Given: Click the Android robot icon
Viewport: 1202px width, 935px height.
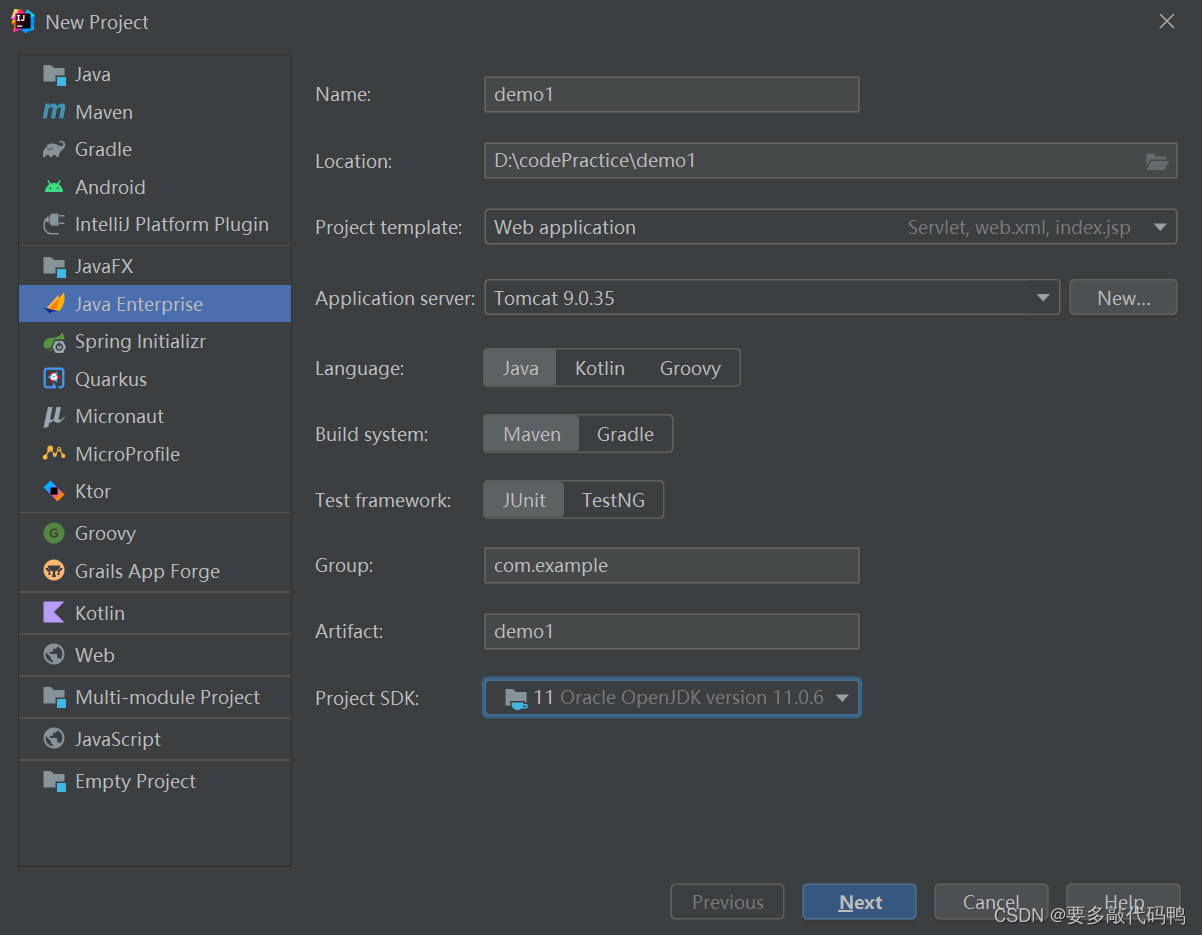Looking at the screenshot, I should (54, 187).
